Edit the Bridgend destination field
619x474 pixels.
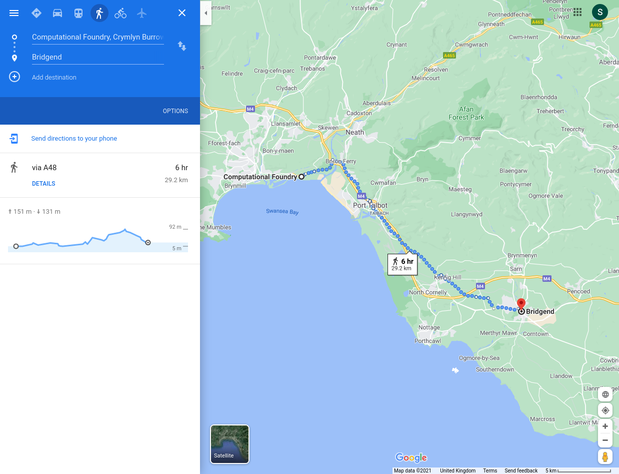[x=98, y=58]
